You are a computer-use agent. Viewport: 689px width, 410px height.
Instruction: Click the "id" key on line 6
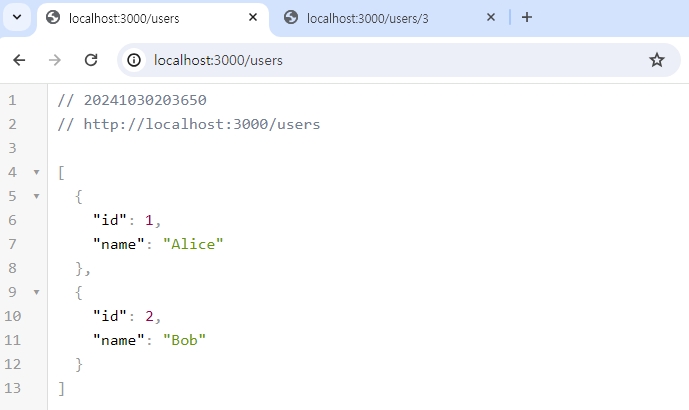(110, 220)
